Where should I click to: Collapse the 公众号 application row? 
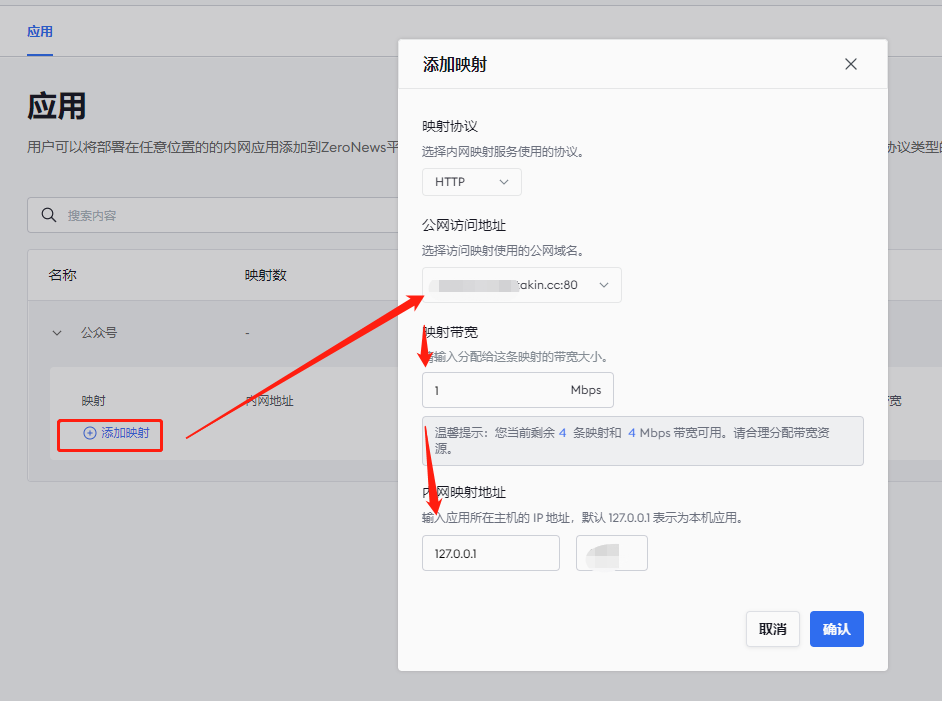(57, 333)
